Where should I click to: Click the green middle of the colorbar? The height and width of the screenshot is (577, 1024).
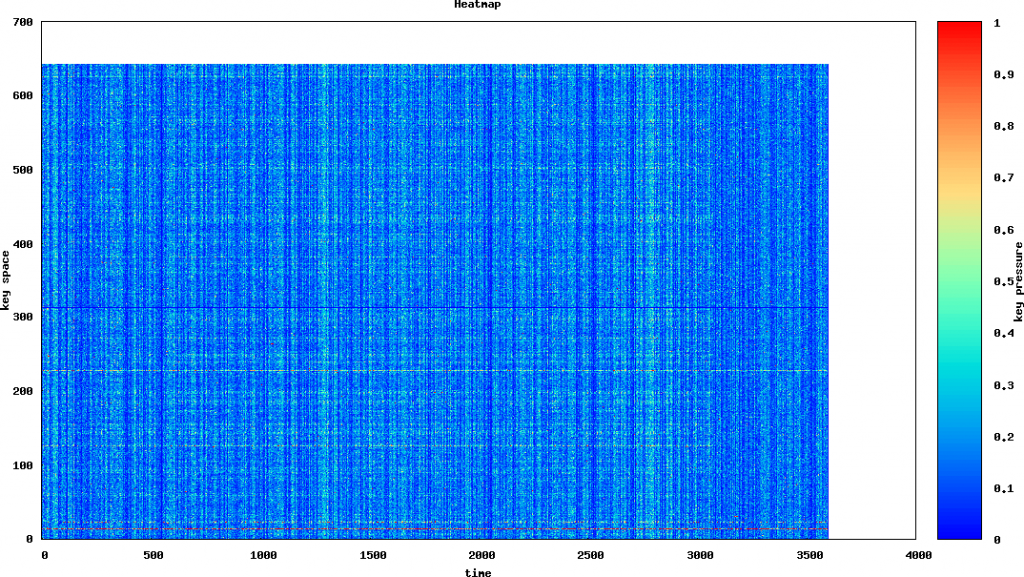coord(959,281)
